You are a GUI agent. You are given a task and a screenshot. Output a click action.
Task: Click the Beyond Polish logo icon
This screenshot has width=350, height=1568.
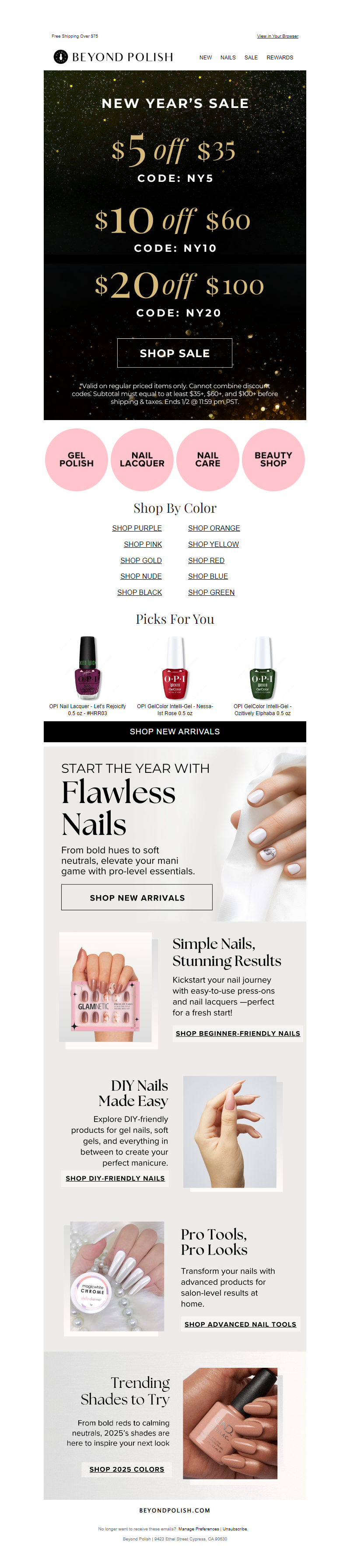pyautogui.click(x=60, y=56)
